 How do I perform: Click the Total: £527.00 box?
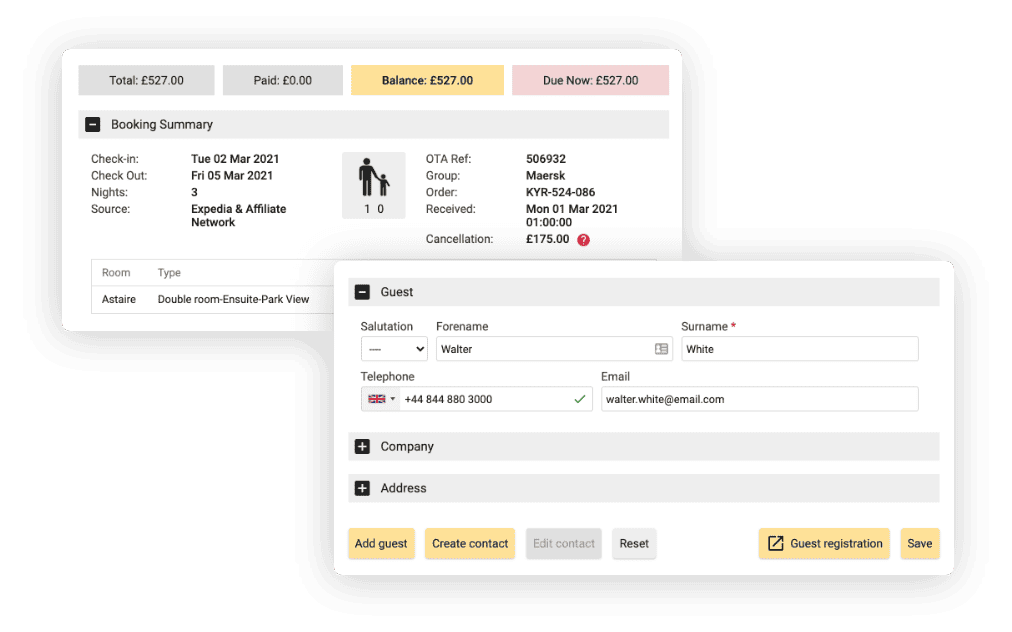pyautogui.click(x=147, y=80)
